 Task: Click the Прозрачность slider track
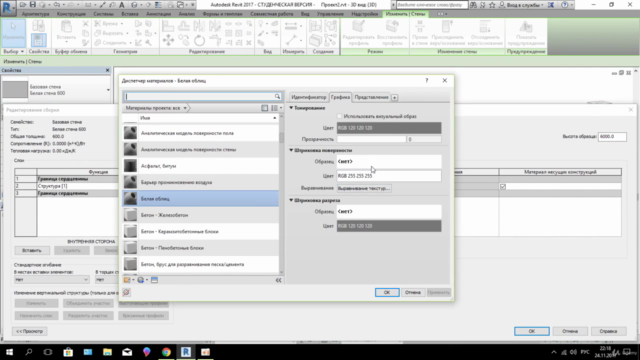[371, 139]
